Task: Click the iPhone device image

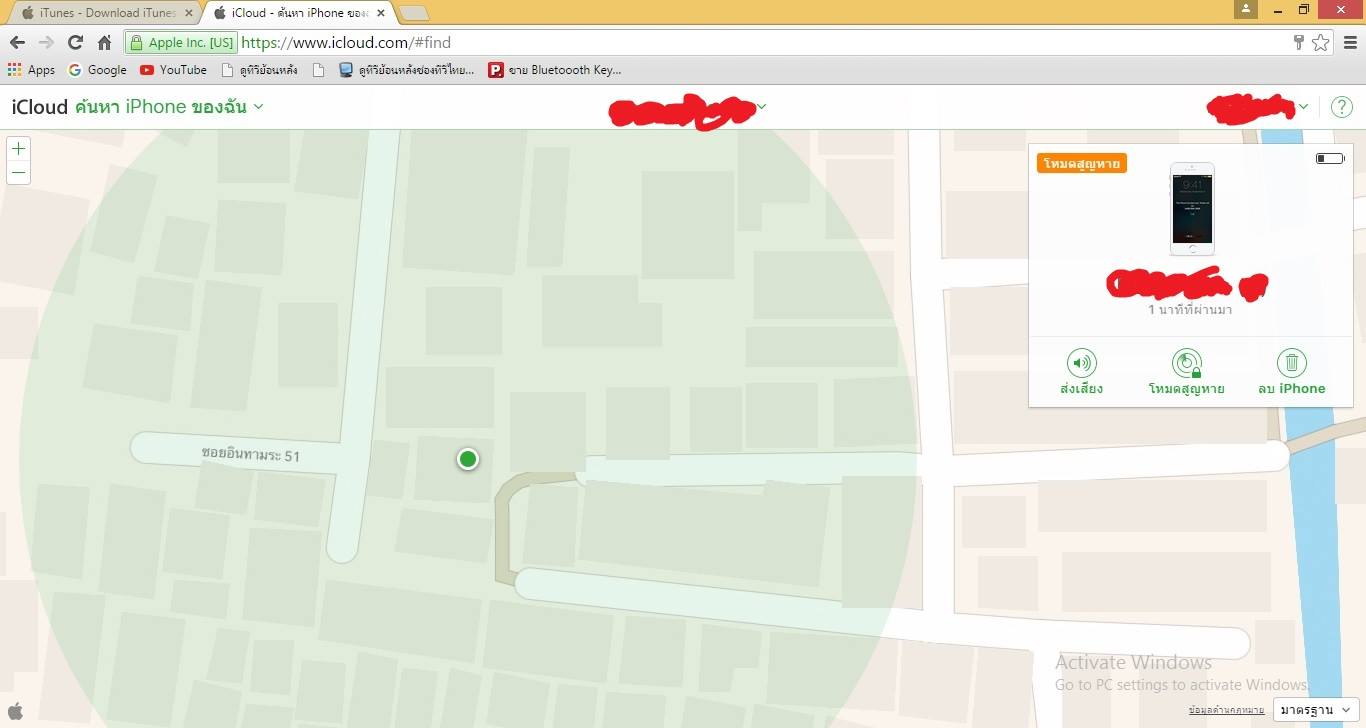Action: 1192,209
